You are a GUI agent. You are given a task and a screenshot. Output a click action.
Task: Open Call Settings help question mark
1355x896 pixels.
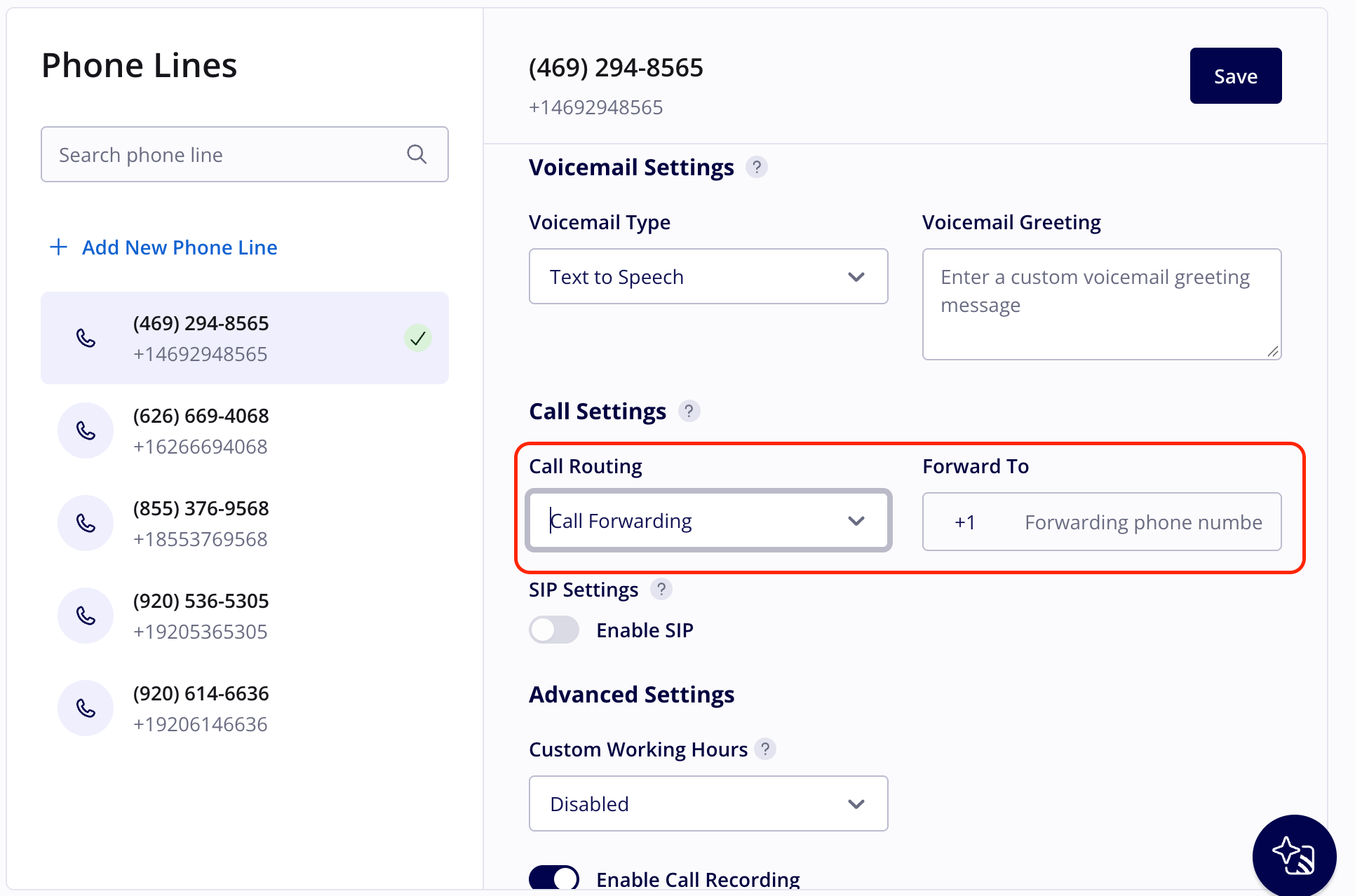[689, 411]
